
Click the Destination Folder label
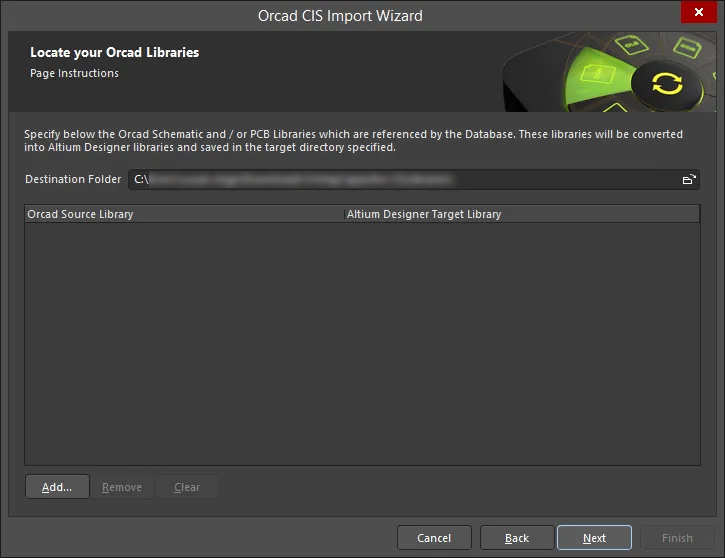pos(73,179)
